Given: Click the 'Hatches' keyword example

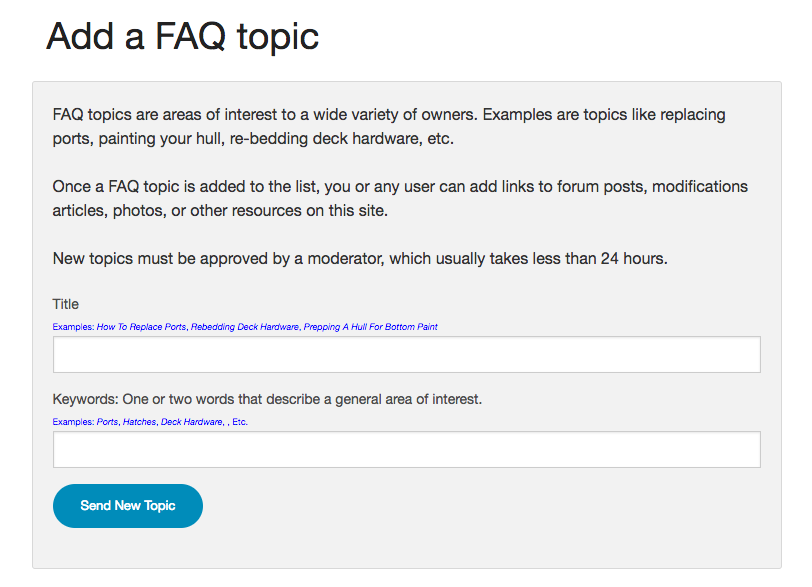Looking at the screenshot, I should click(x=139, y=422).
